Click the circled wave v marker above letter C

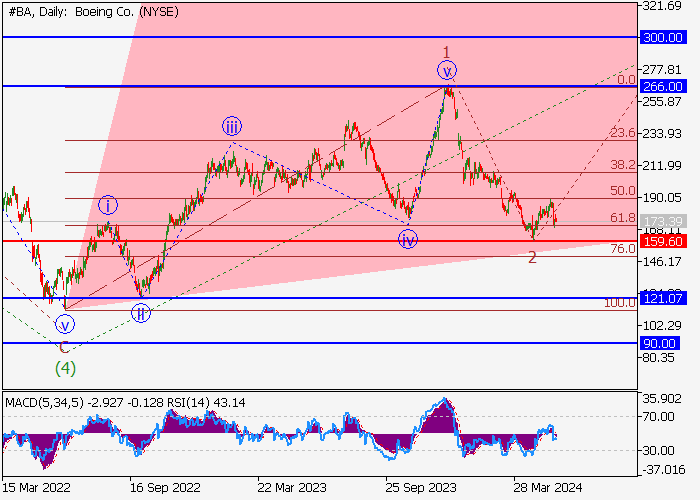coord(65,325)
